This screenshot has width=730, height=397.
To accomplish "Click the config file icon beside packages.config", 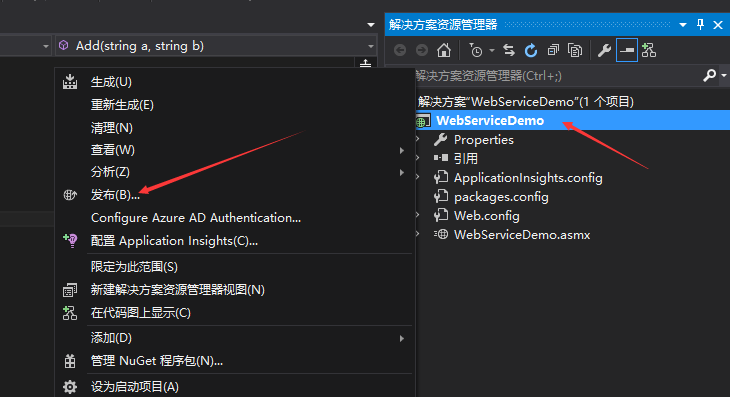I will 440,196.
